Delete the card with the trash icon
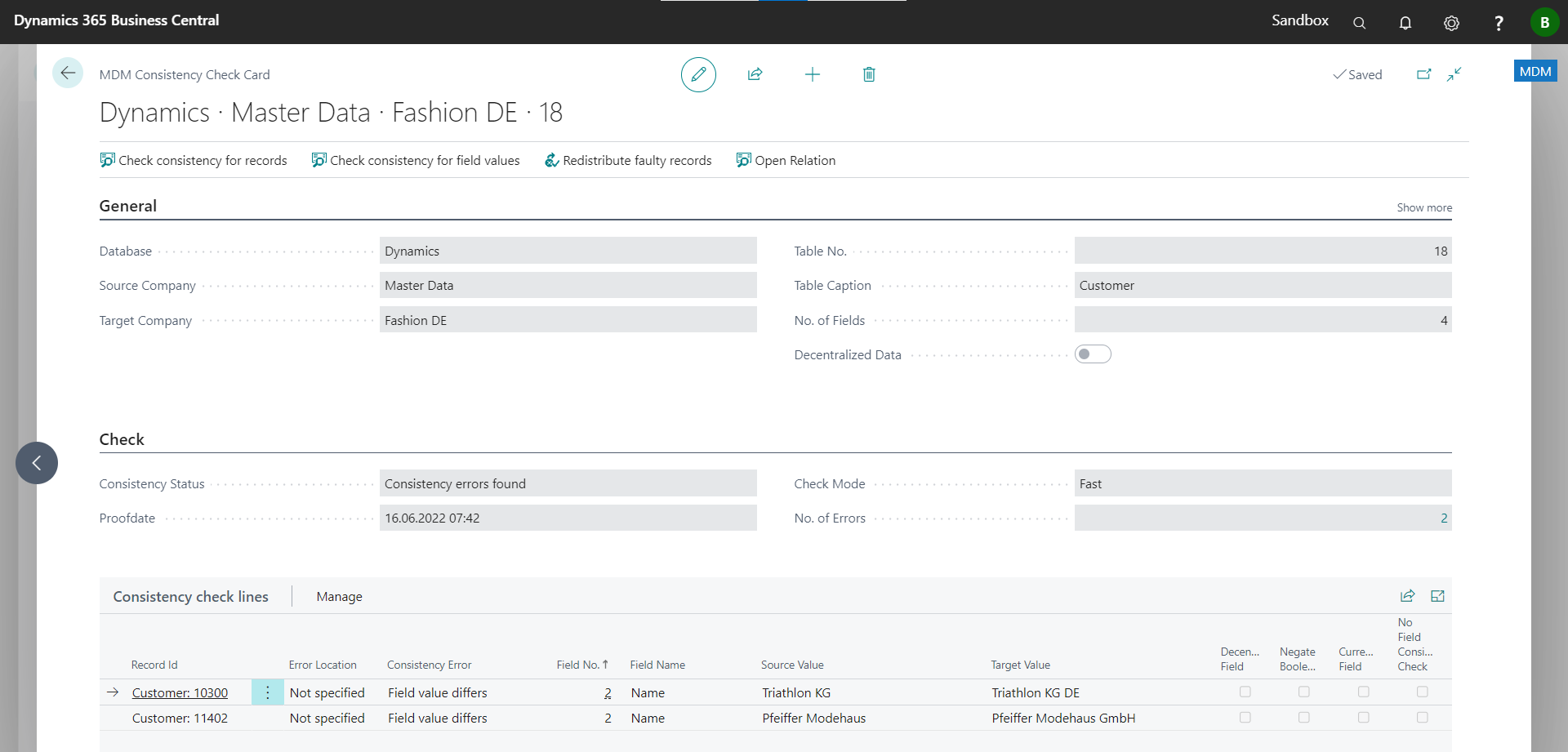This screenshot has height=752, width=1568. (869, 74)
